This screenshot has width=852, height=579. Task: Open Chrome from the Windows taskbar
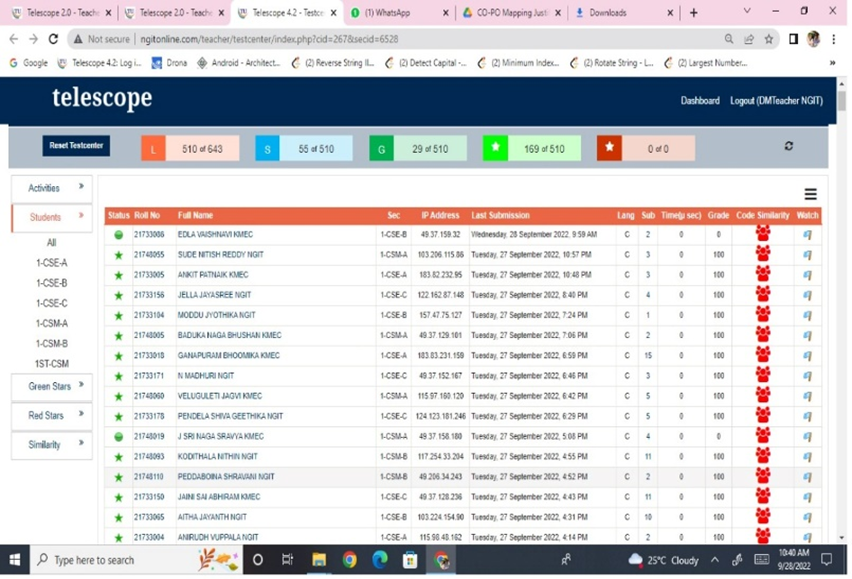(x=349, y=560)
